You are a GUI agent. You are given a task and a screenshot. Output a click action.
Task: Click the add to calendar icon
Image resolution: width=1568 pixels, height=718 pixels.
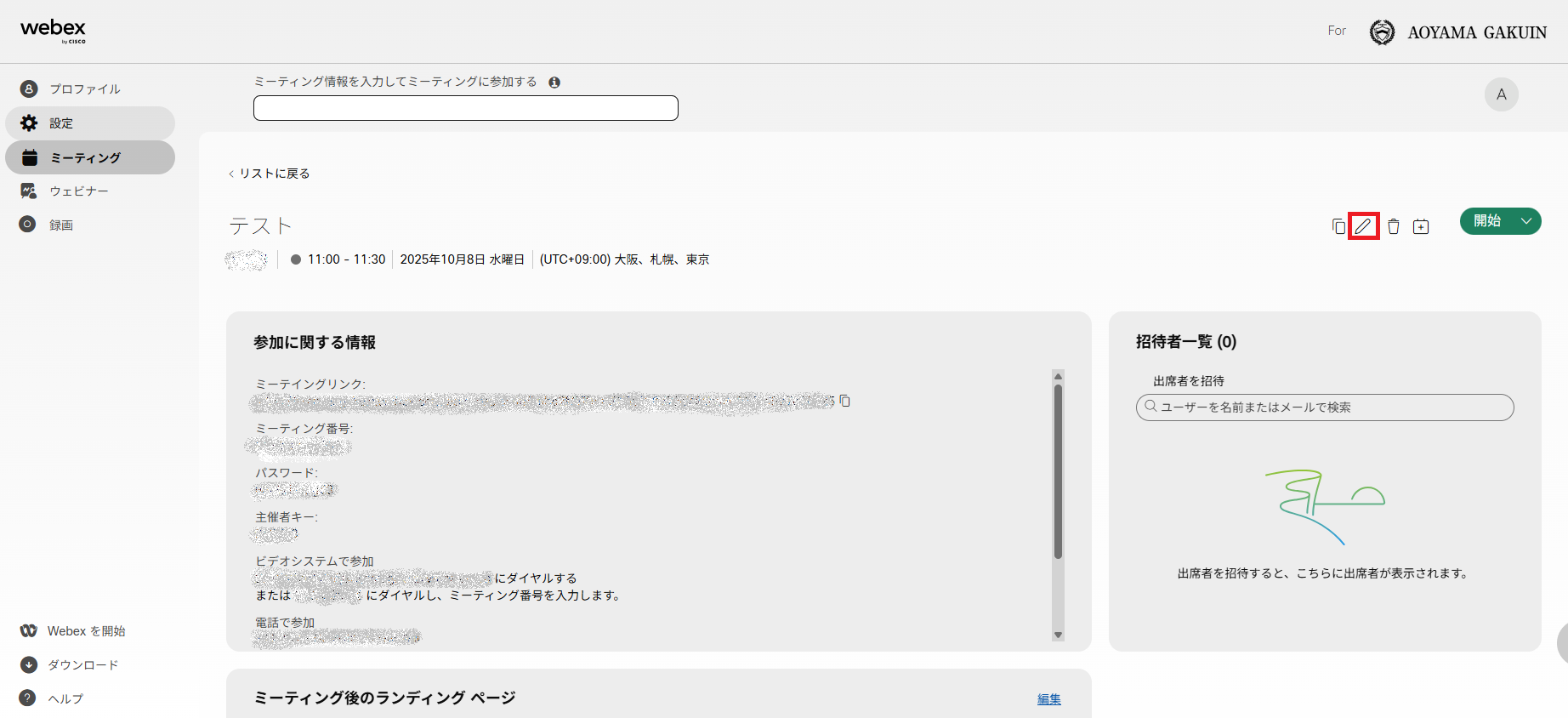point(1421,226)
